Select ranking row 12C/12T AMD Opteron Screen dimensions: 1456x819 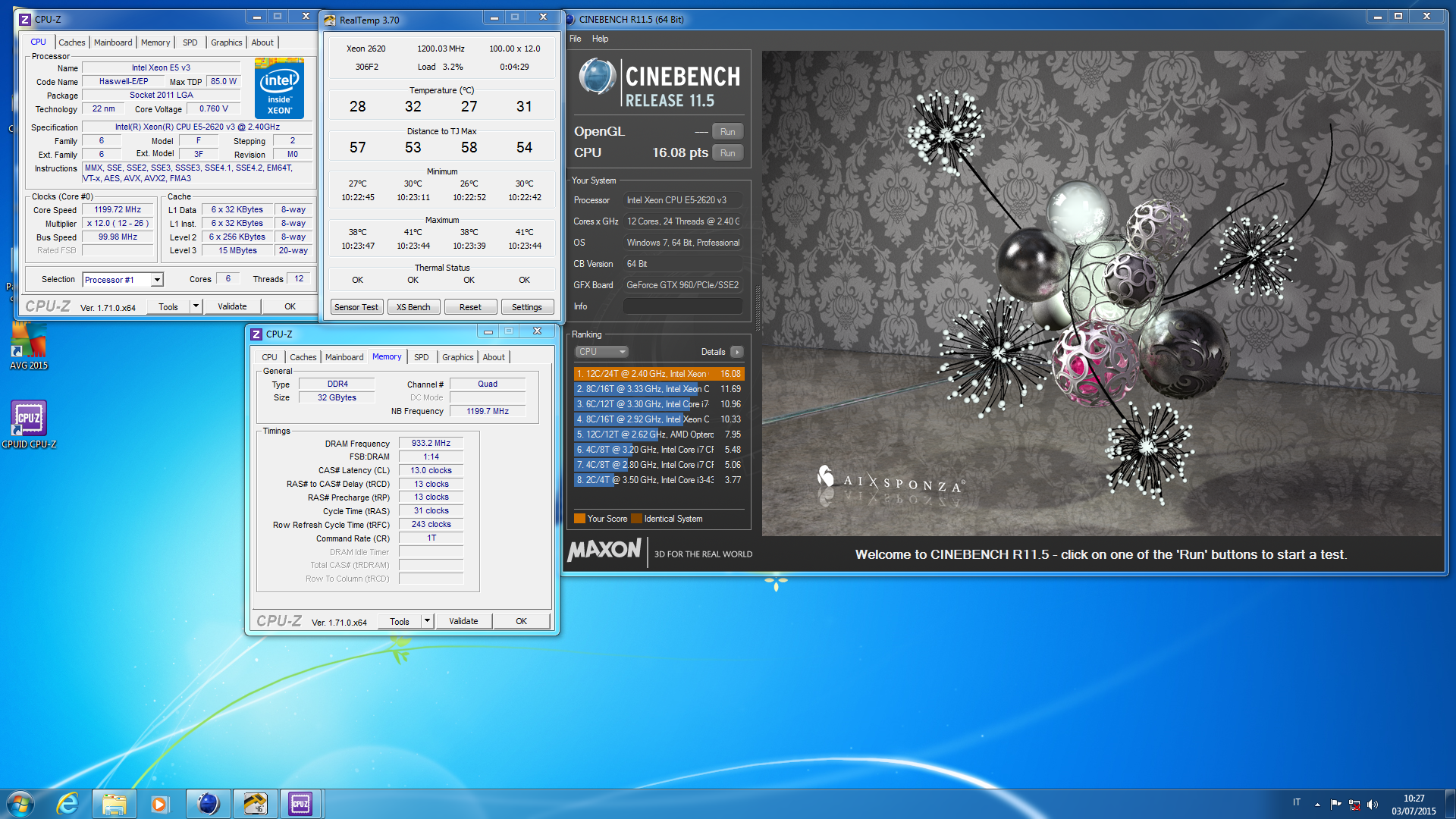click(659, 435)
